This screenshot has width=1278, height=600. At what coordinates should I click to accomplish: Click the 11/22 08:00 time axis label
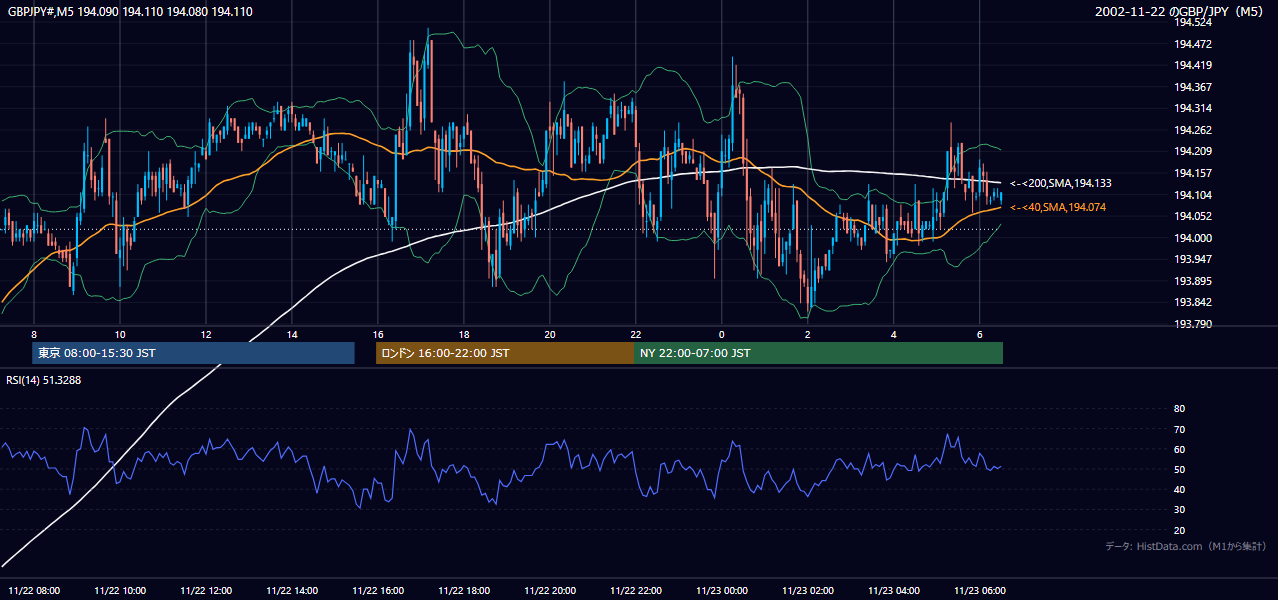tap(34, 591)
